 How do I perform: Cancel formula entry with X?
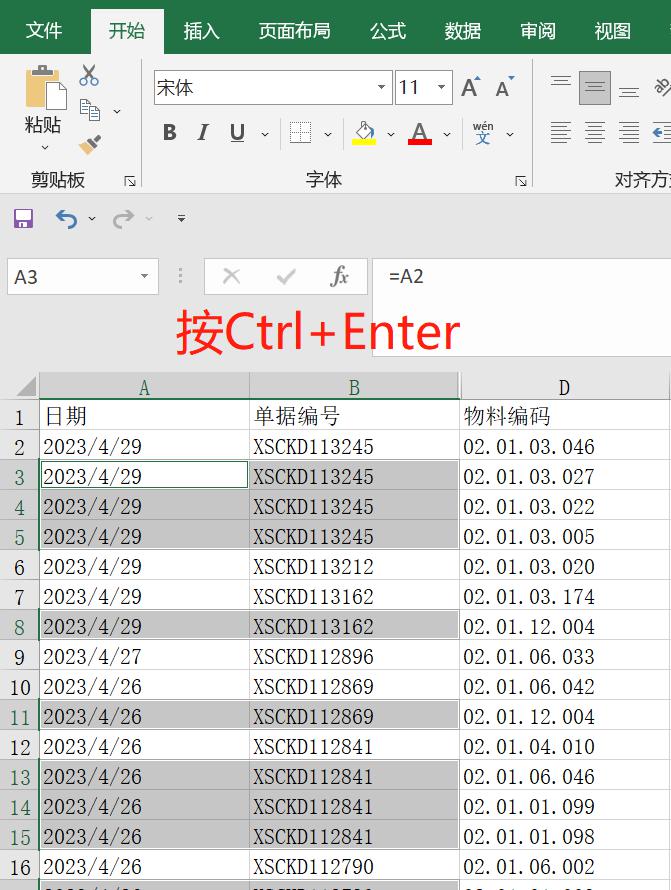(x=232, y=276)
